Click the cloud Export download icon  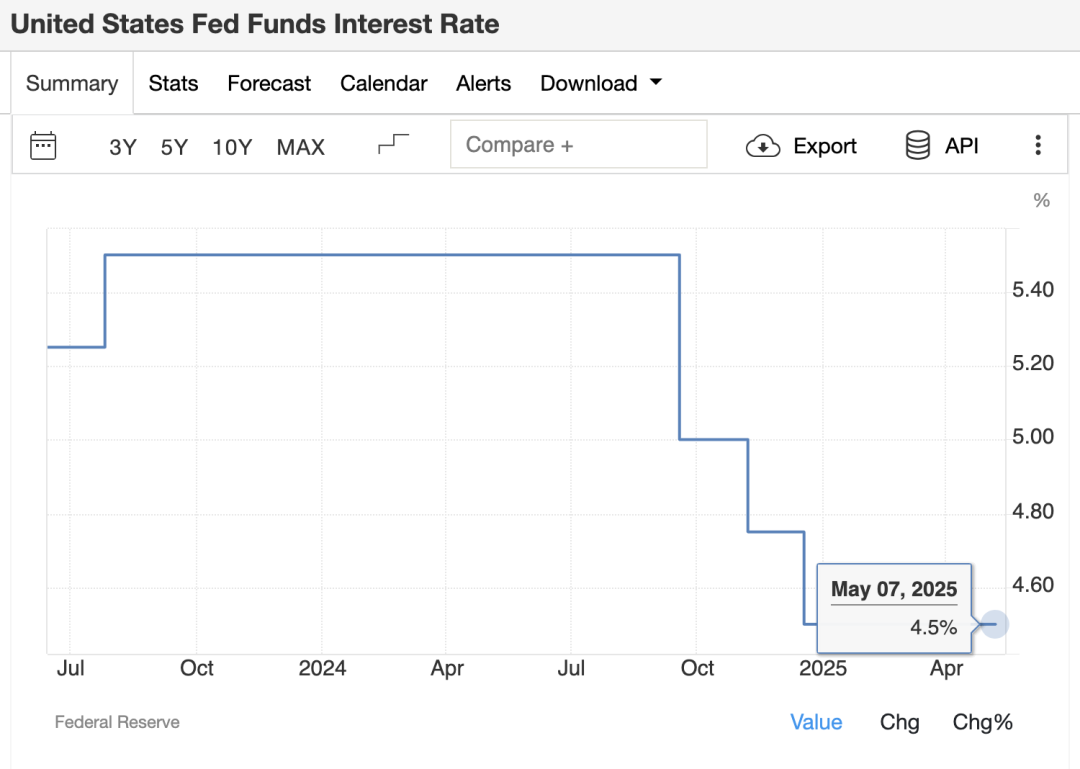tap(763, 146)
